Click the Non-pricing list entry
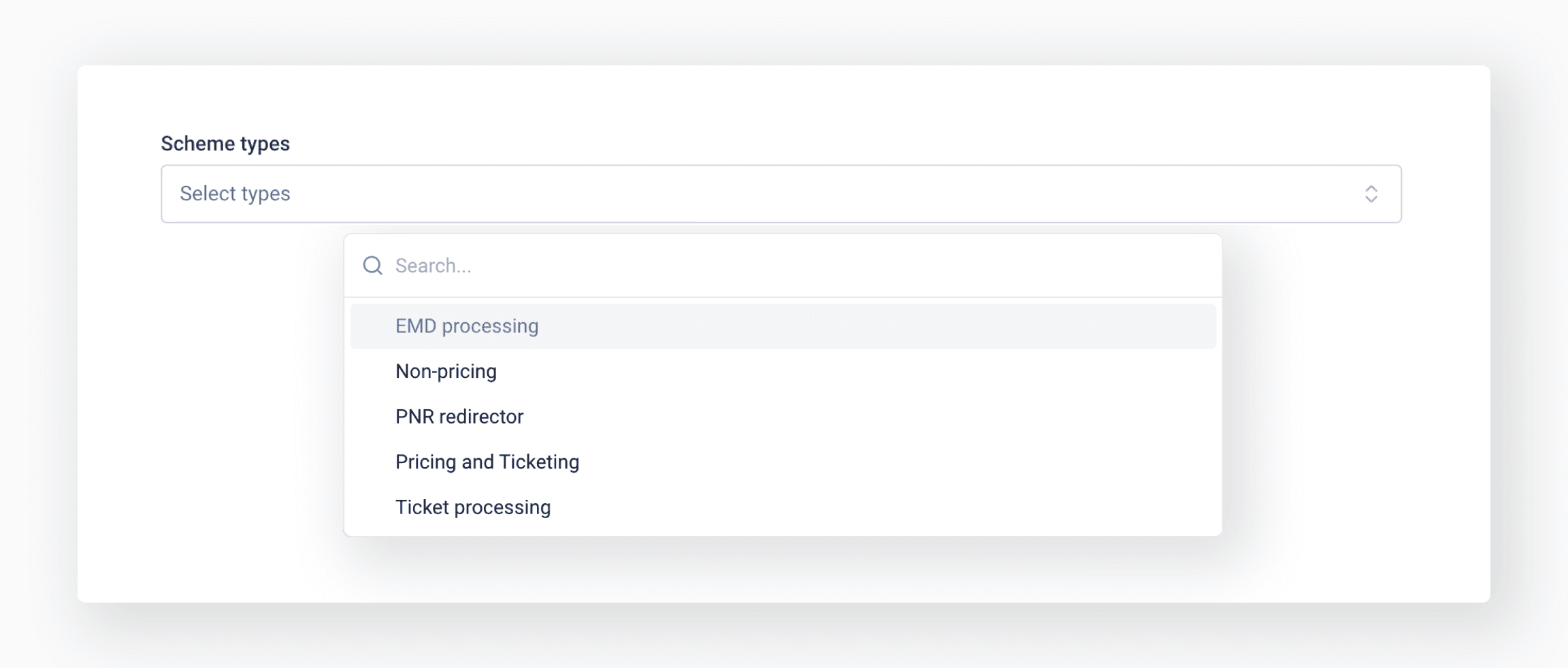Viewport: 1568px width, 668px height. [783, 372]
